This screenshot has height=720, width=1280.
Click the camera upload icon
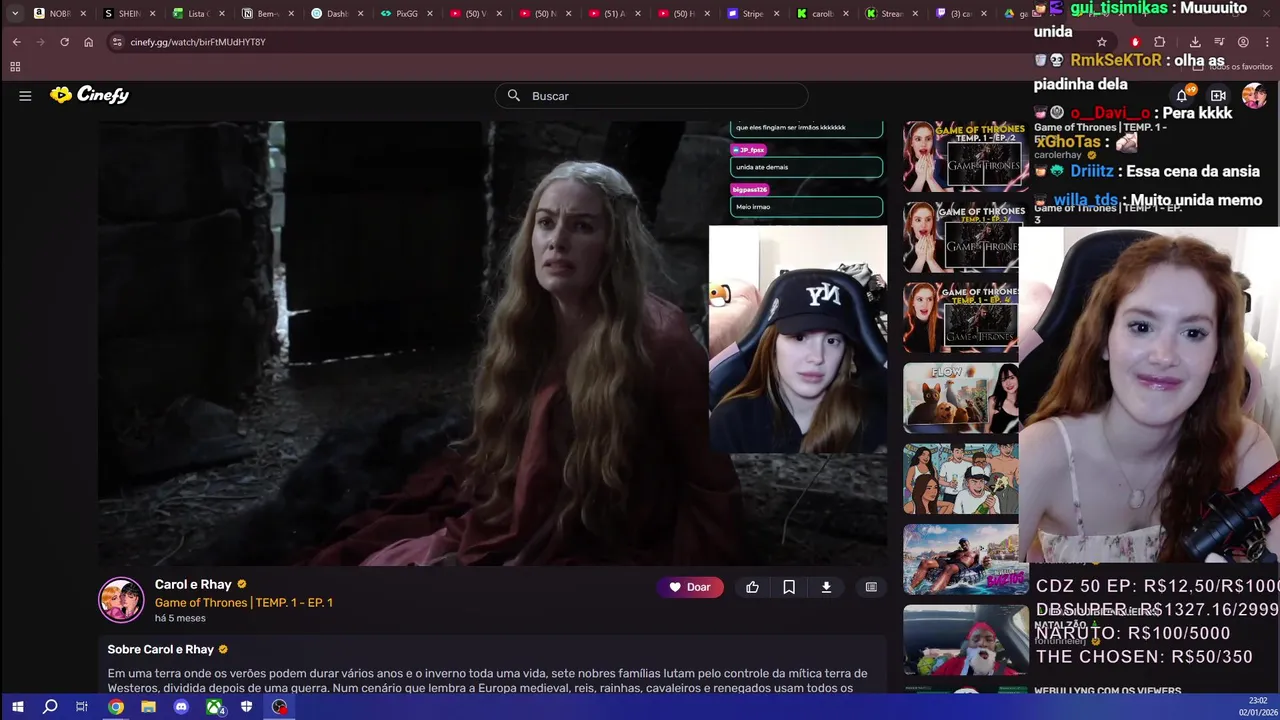tap(1218, 96)
